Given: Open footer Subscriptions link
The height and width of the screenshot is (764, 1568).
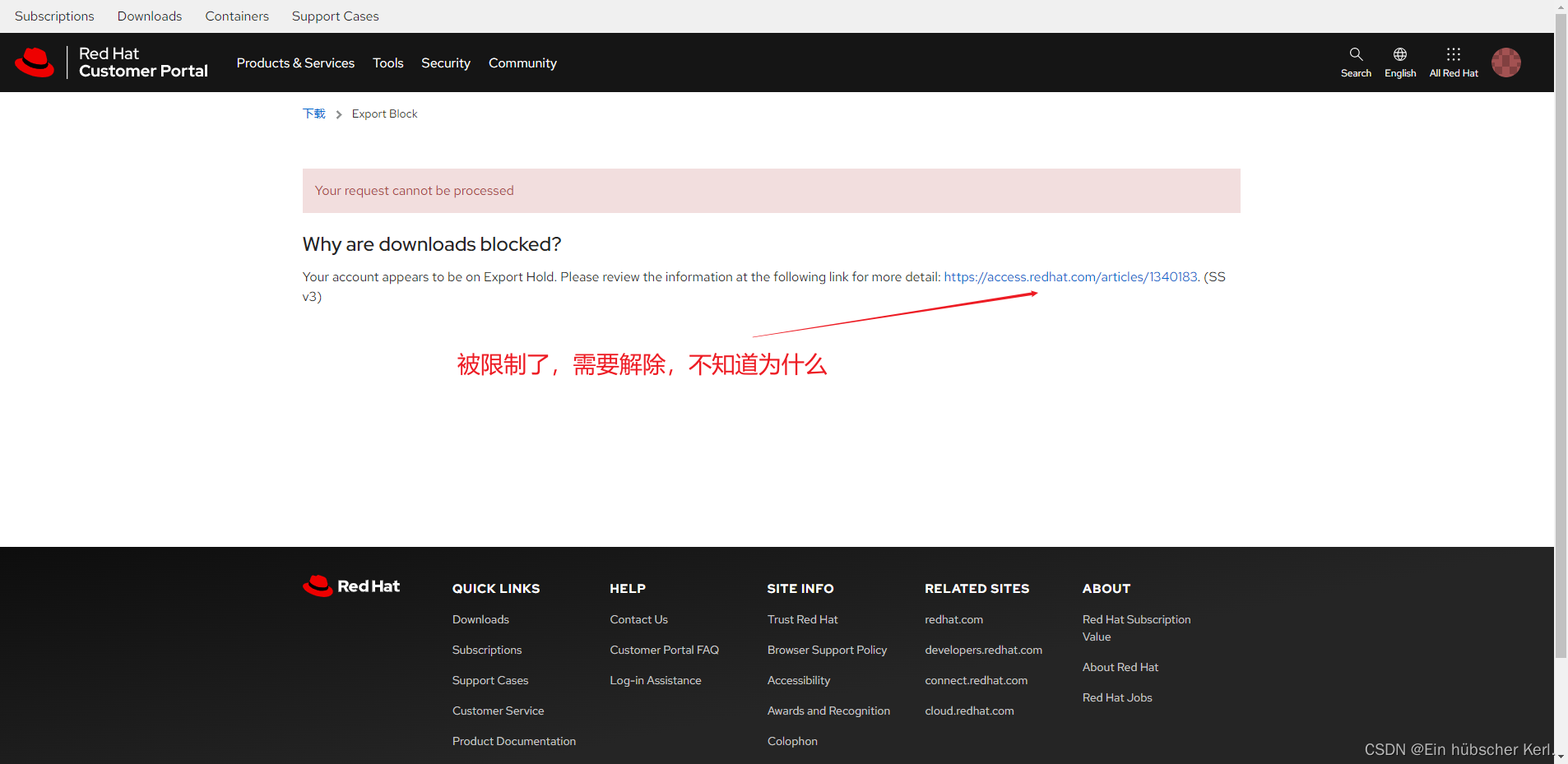Looking at the screenshot, I should [486, 650].
